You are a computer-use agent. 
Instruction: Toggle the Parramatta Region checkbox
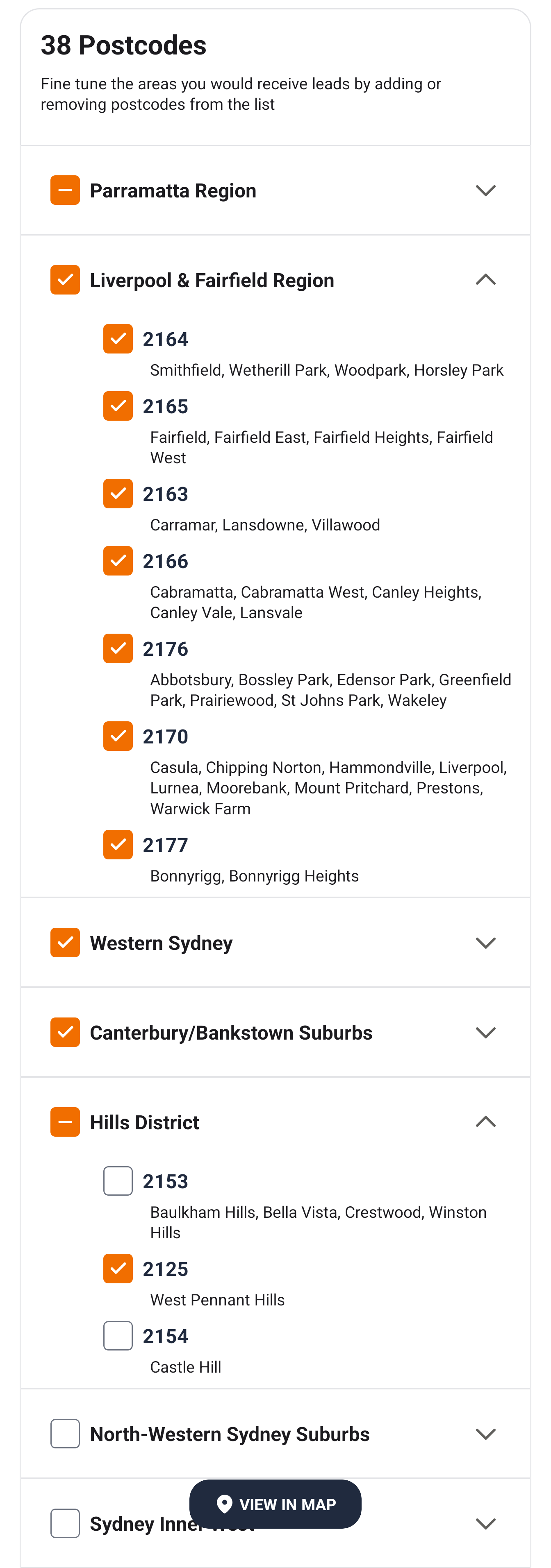click(x=65, y=190)
